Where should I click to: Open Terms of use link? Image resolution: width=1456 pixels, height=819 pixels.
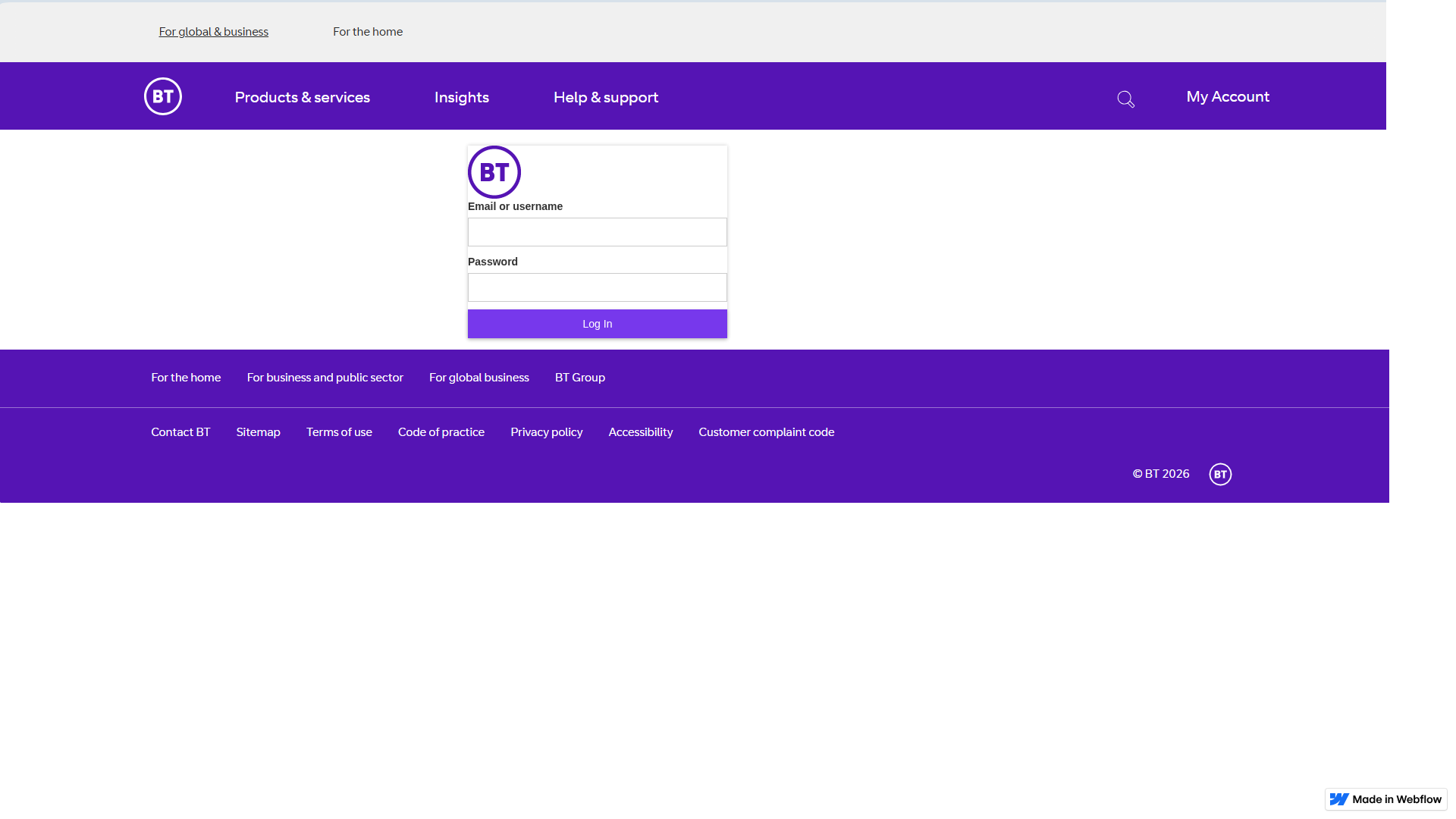tap(339, 431)
